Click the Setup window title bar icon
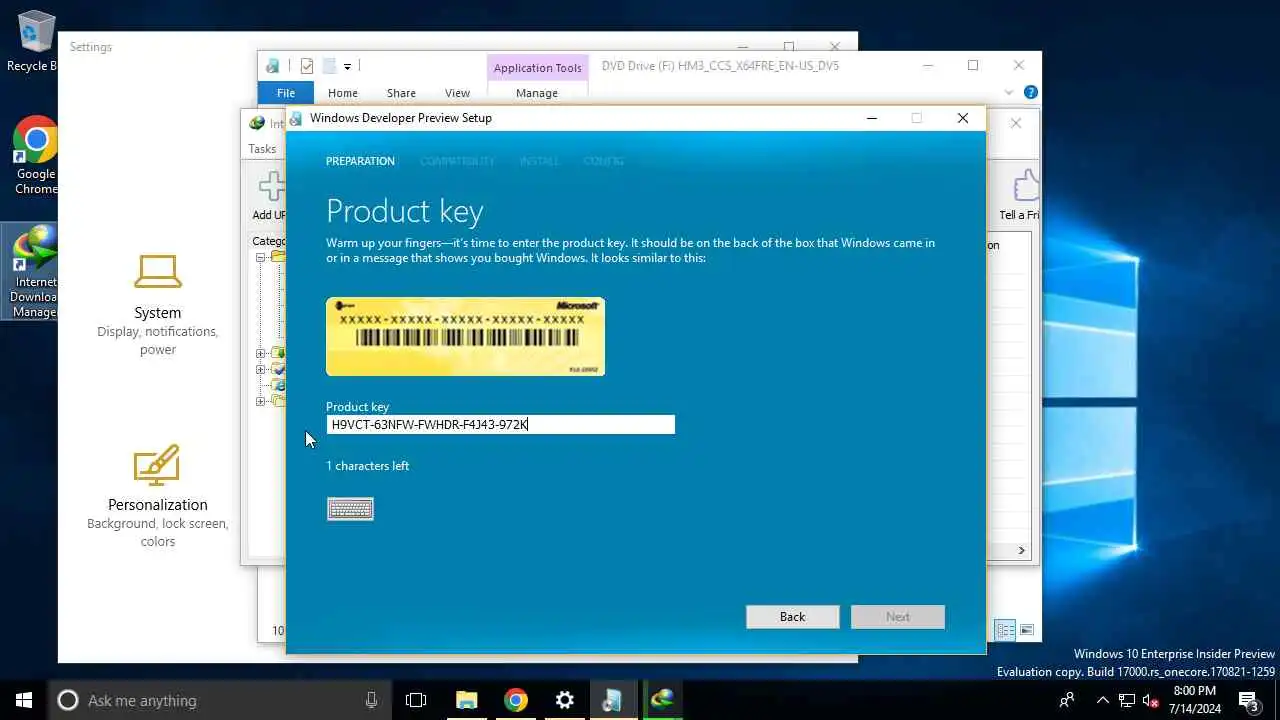Image resolution: width=1280 pixels, height=720 pixels. coord(296,118)
